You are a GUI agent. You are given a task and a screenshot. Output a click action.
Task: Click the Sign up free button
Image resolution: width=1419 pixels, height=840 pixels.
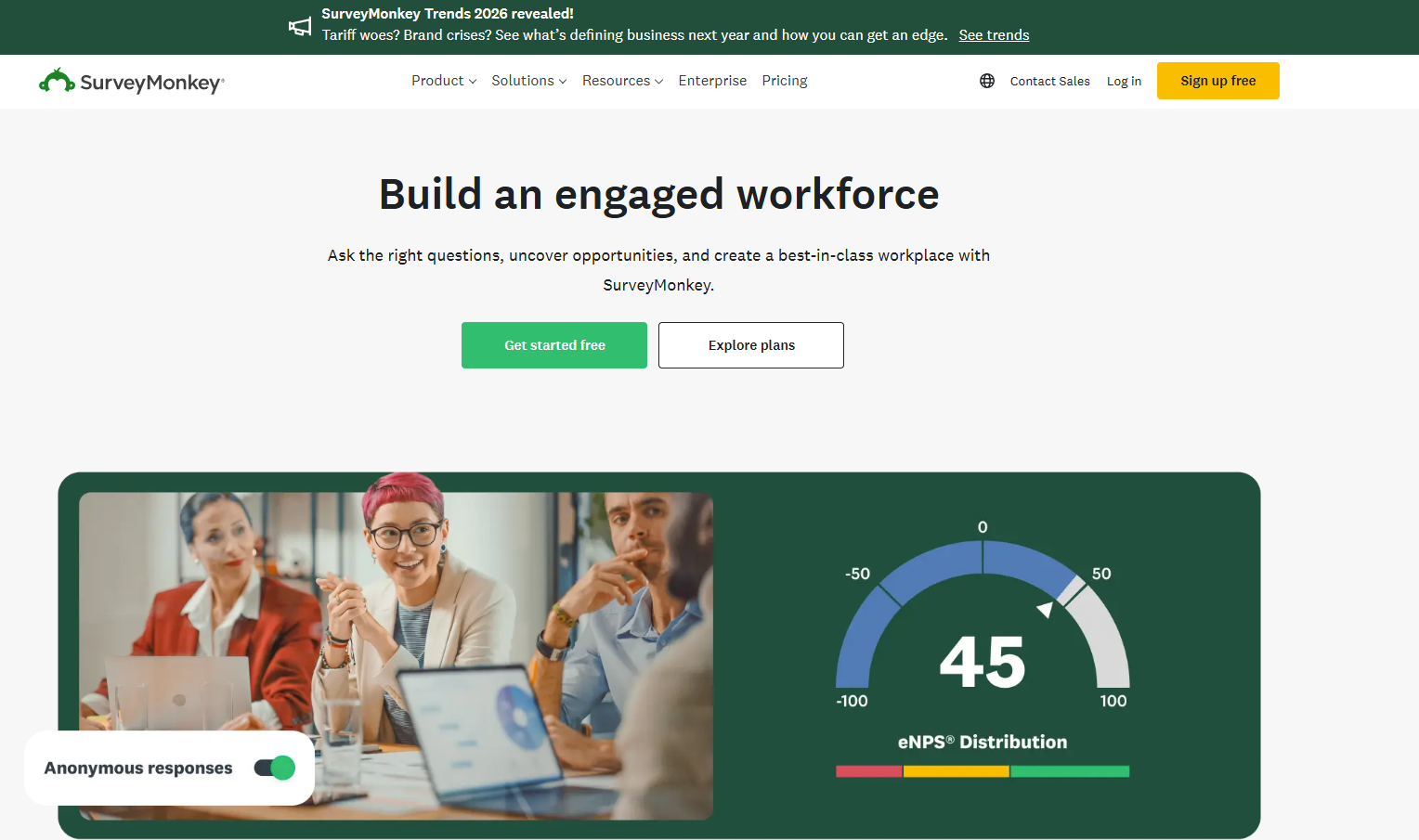[x=1217, y=81]
